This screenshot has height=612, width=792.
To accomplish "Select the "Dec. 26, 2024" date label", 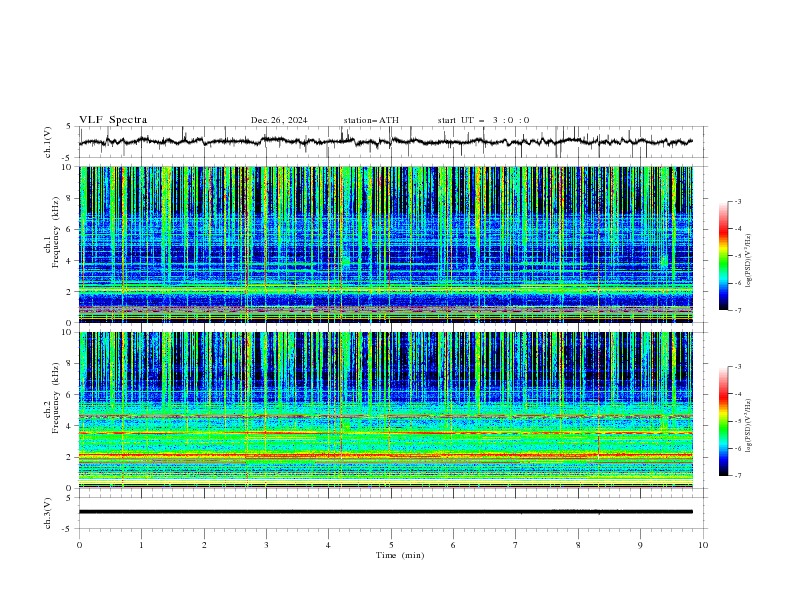I will click(x=279, y=120).
